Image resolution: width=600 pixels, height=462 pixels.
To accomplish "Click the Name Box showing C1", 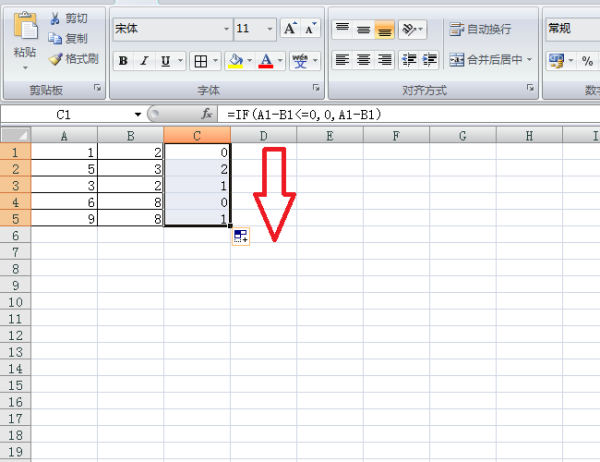I will [x=64, y=114].
